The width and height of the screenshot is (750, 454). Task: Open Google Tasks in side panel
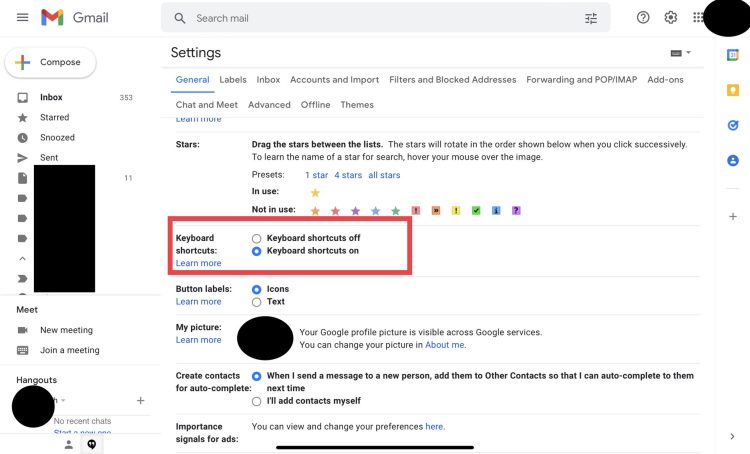click(x=732, y=125)
